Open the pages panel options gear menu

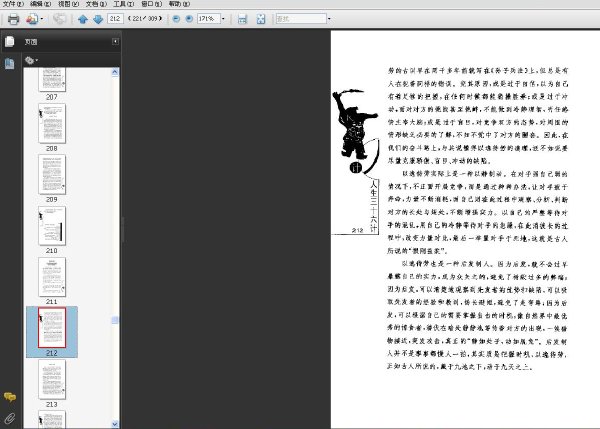31,60
